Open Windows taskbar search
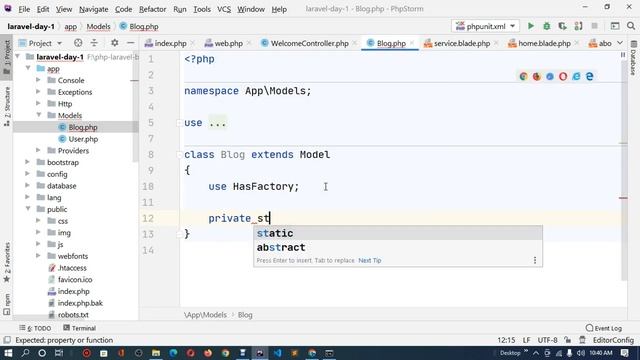This screenshot has height=360, width=640. (x=25, y=353)
